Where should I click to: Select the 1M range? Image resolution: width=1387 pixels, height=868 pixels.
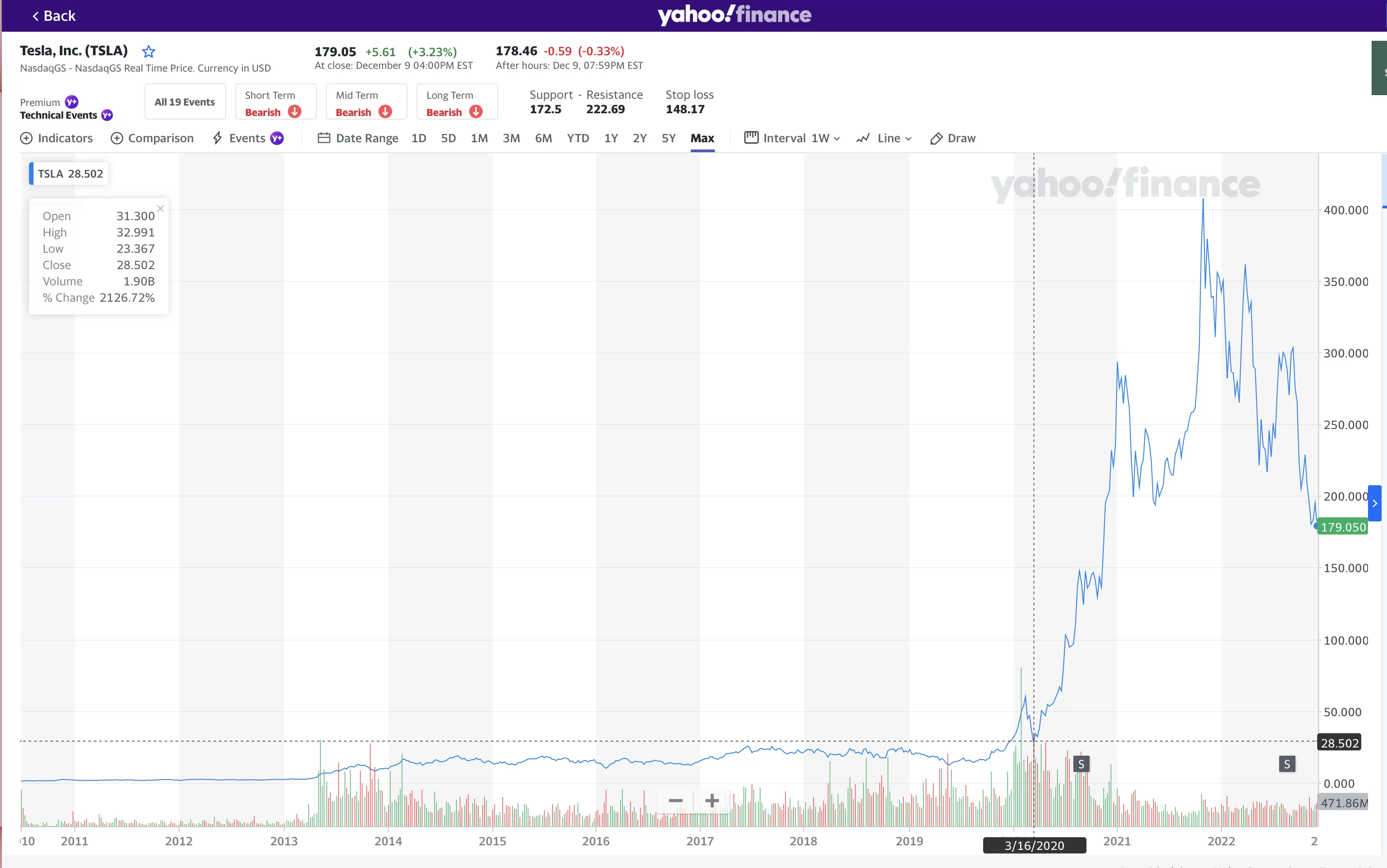coord(479,138)
